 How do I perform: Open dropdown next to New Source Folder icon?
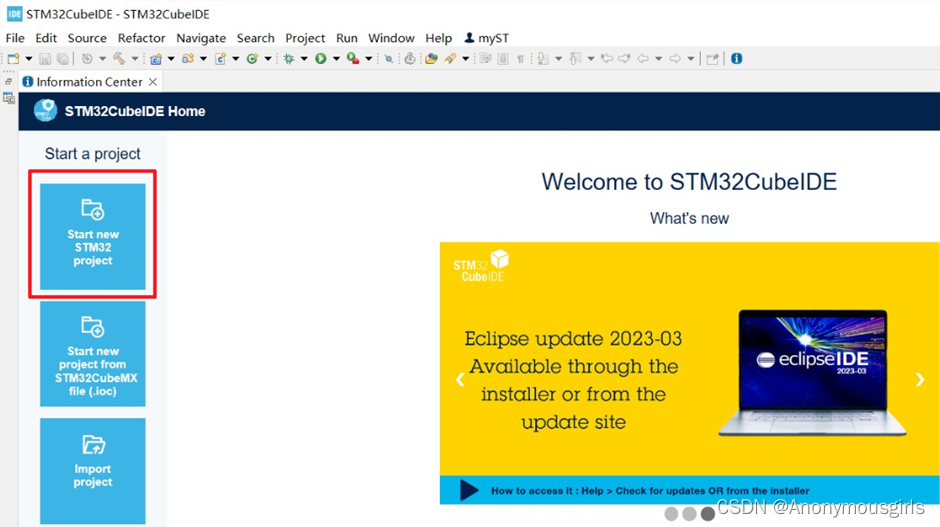tap(203, 59)
